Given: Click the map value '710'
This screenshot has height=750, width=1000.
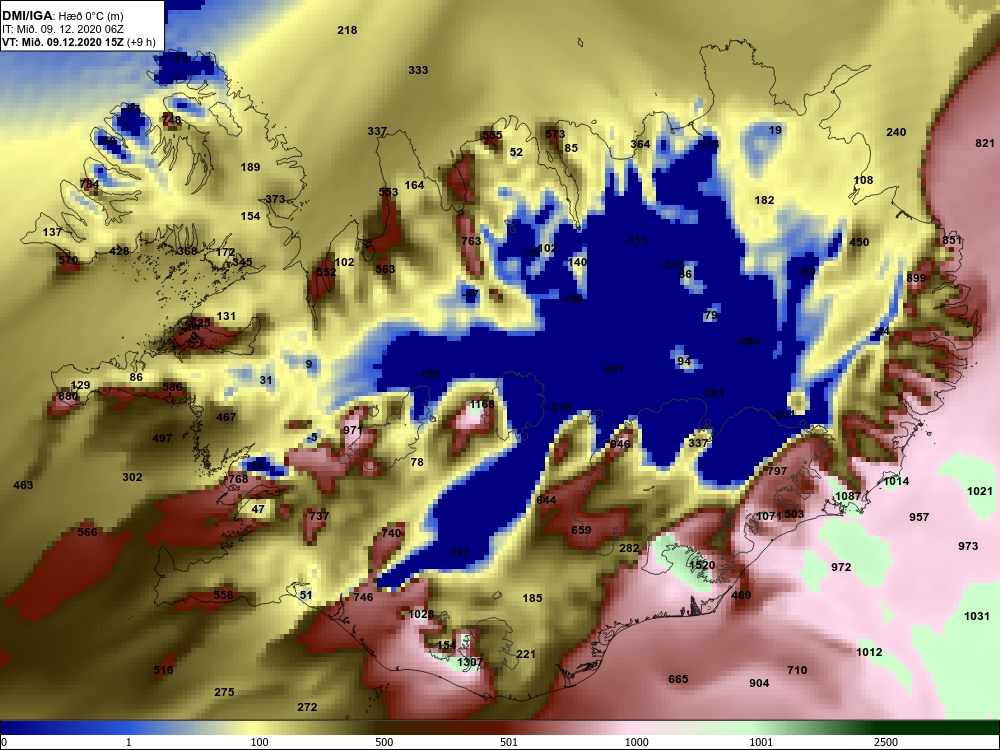Looking at the screenshot, I should (x=797, y=670).
